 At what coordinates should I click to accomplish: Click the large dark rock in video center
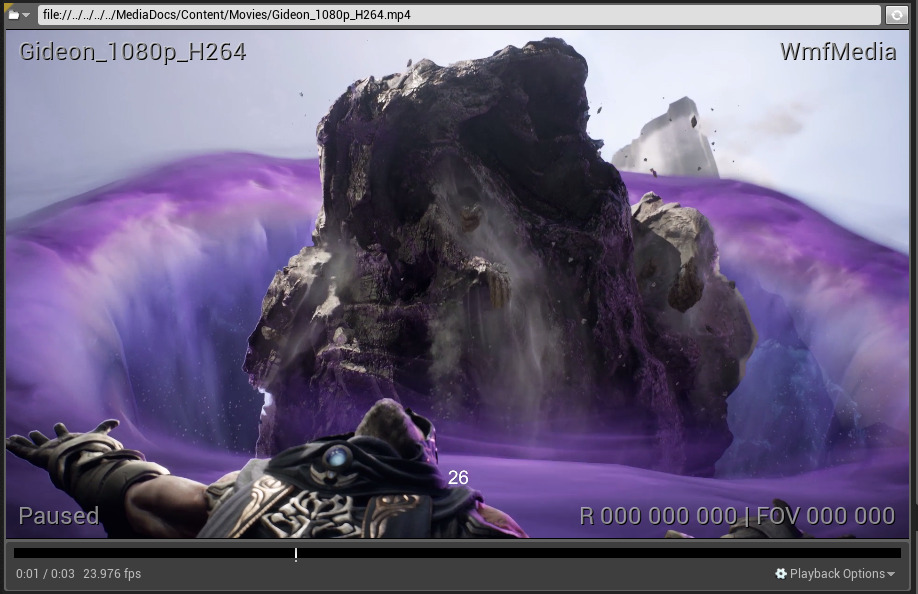coord(470,250)
